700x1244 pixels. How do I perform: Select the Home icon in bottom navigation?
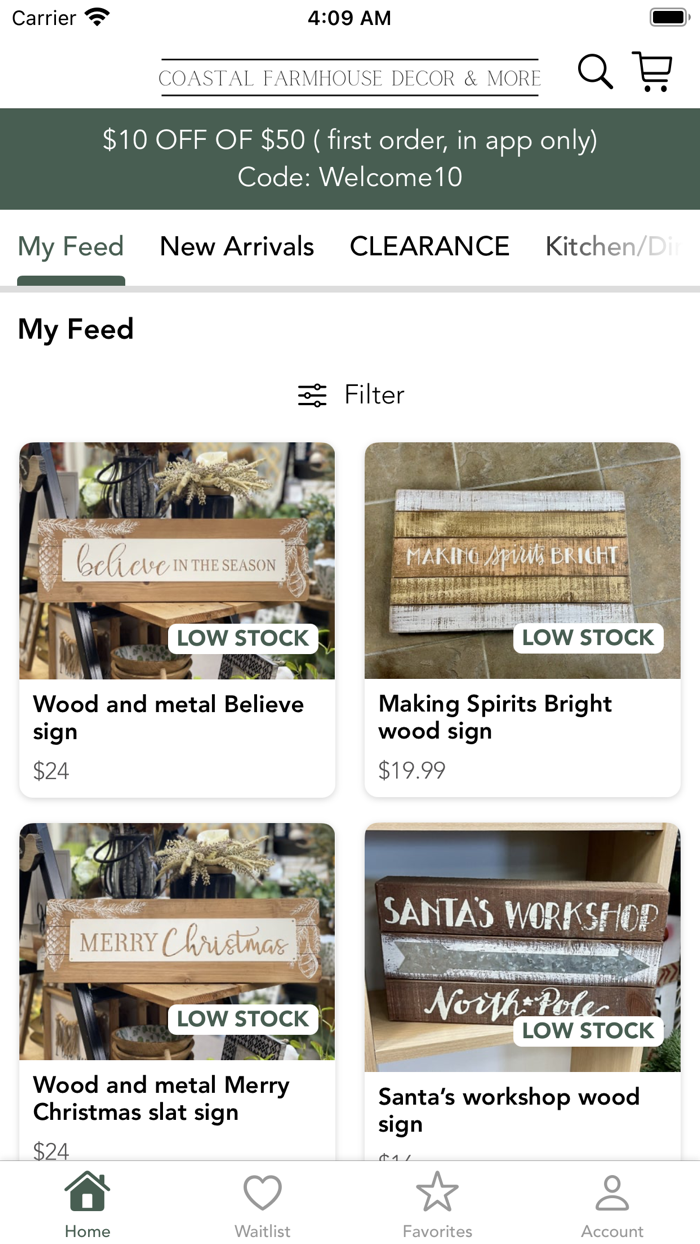pos(87,1192)
